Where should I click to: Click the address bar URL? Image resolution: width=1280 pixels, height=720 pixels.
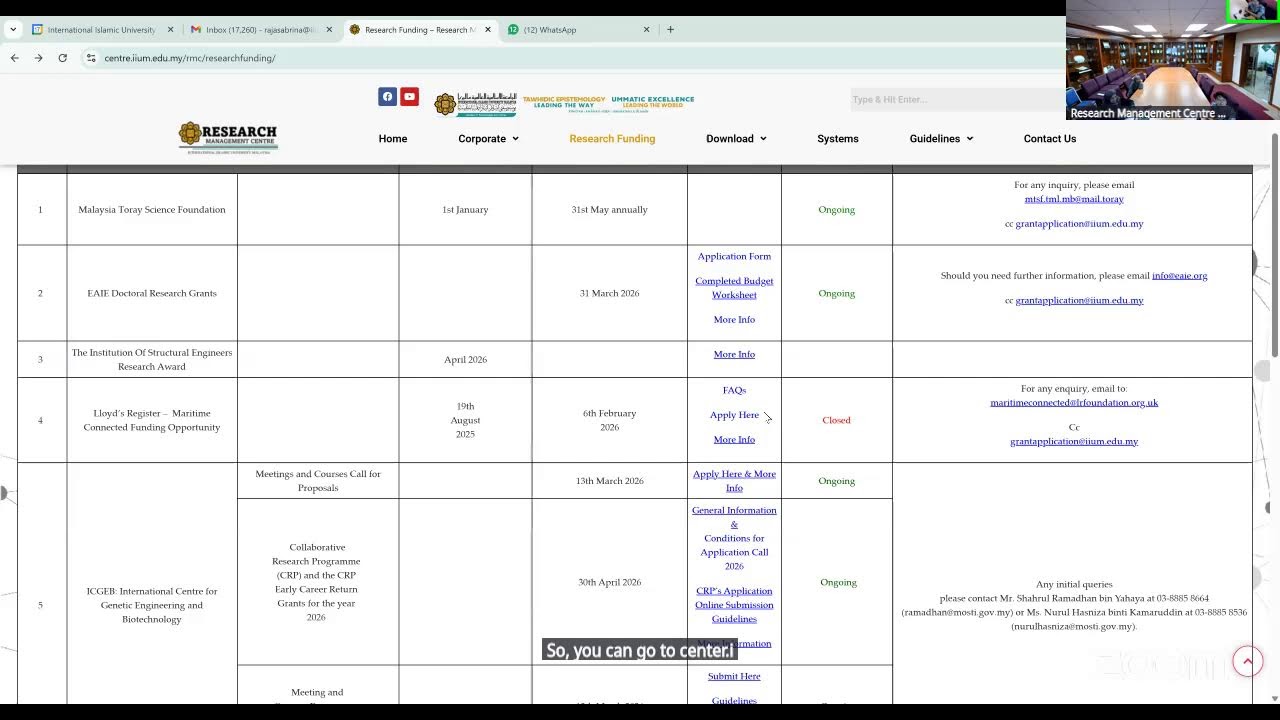[x=190, y=58]
